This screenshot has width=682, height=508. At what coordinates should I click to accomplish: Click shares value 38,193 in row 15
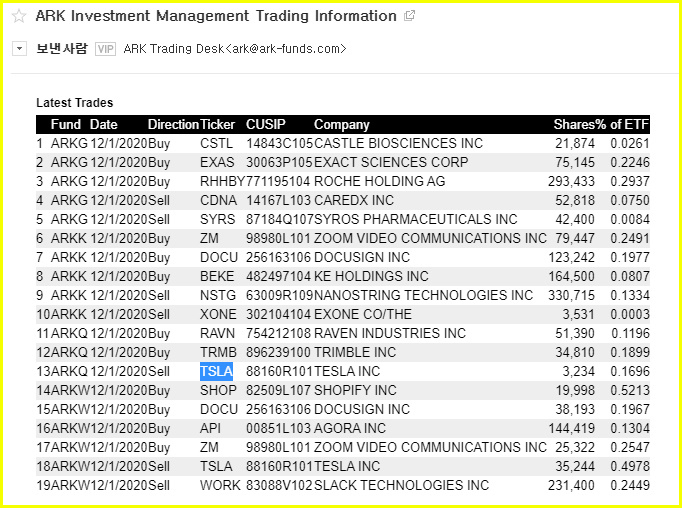pyautogui.click(x=575, y=410)
